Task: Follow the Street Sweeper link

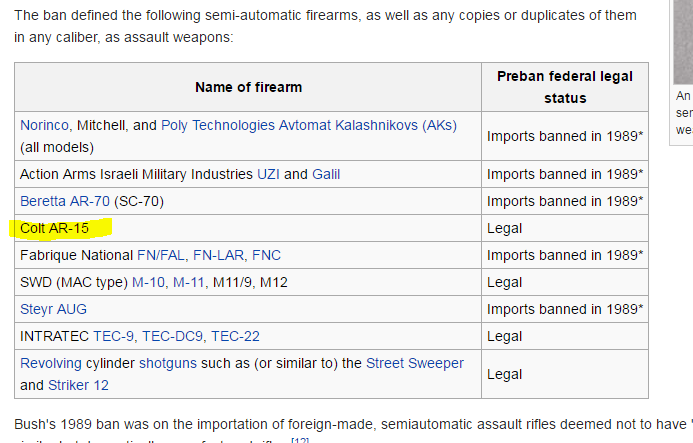Action: 415,363
